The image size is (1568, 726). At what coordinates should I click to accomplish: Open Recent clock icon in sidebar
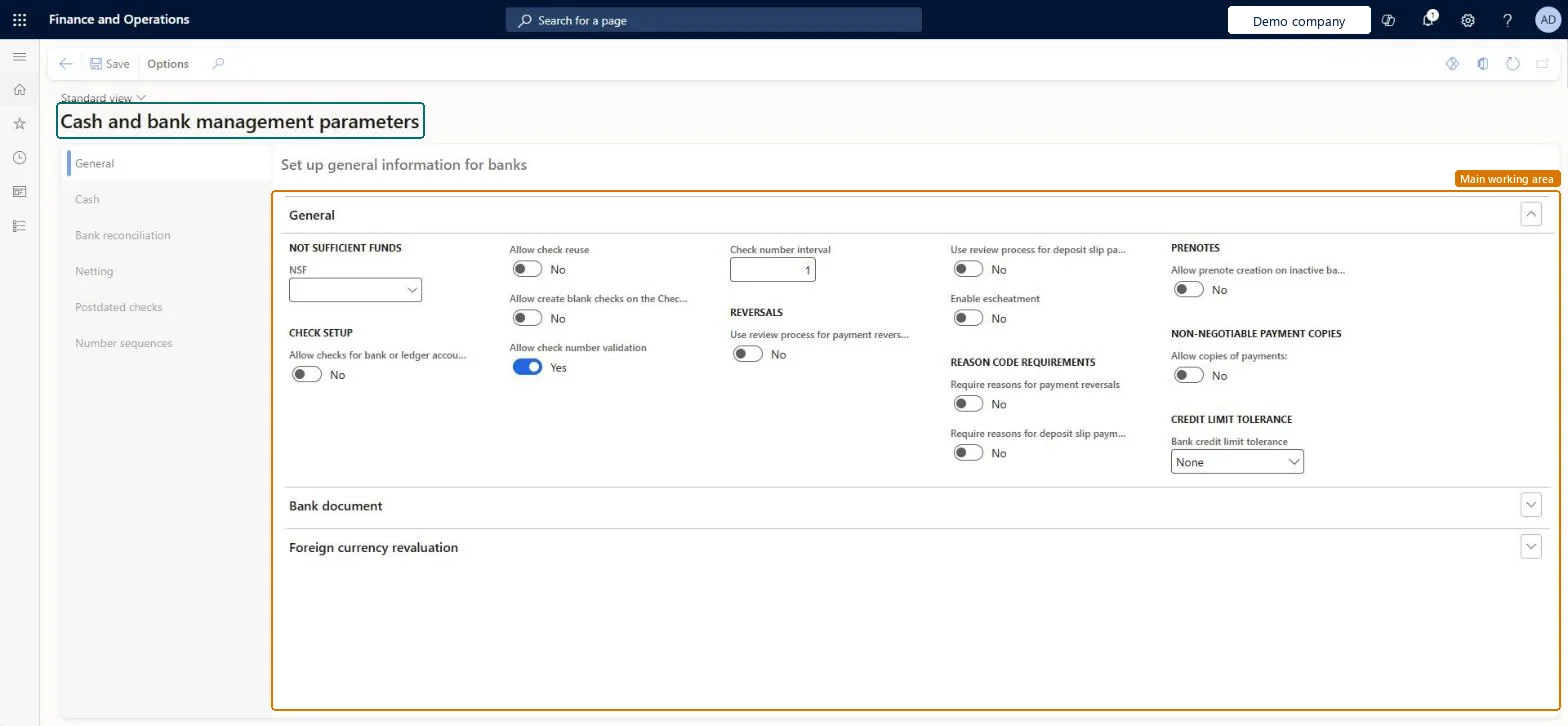pyautogui.click(x=19, y=158)
